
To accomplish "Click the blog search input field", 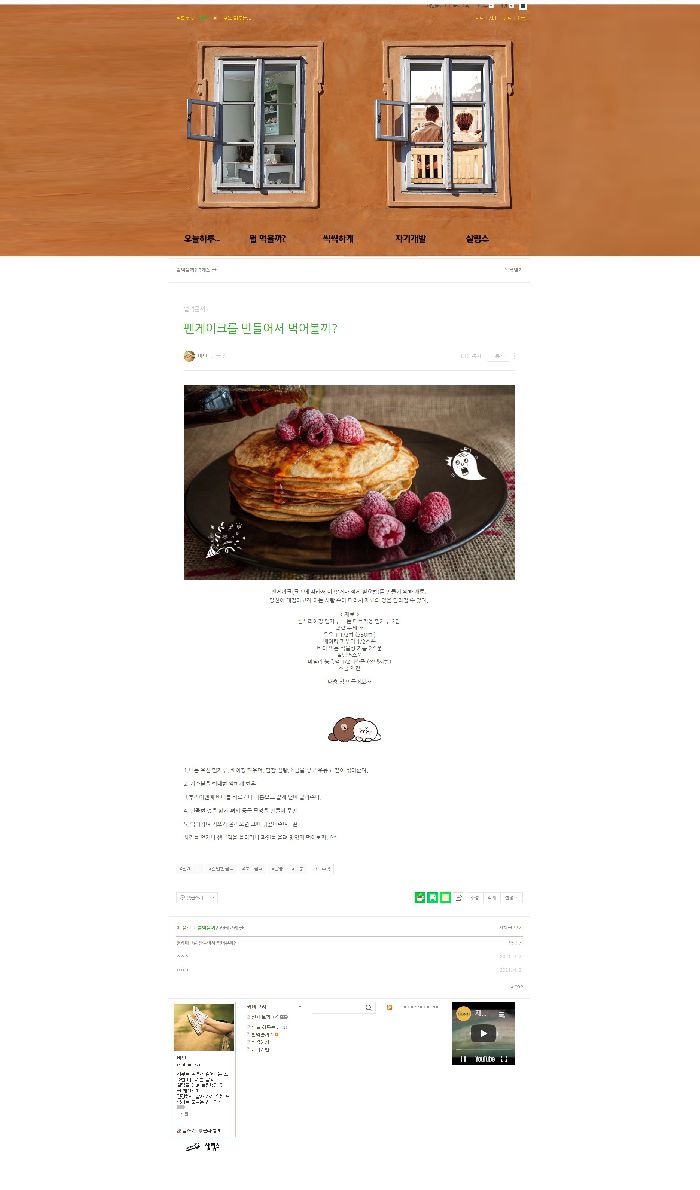I will [x=337, y=1007].
